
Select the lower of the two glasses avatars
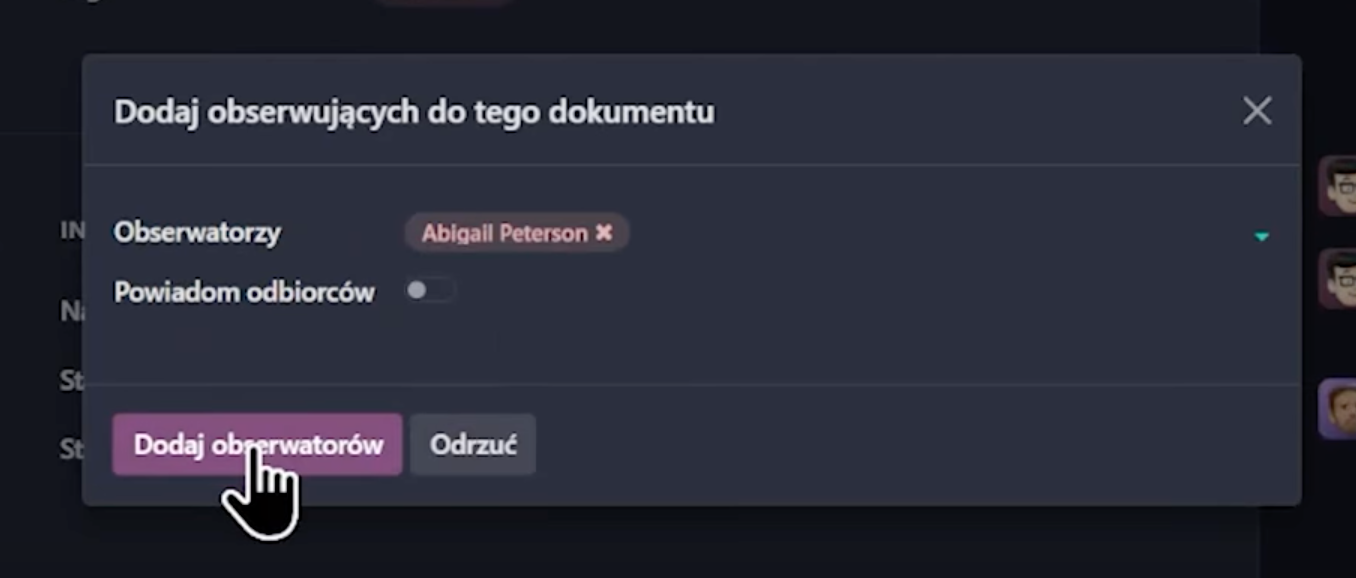(1337, 277)
